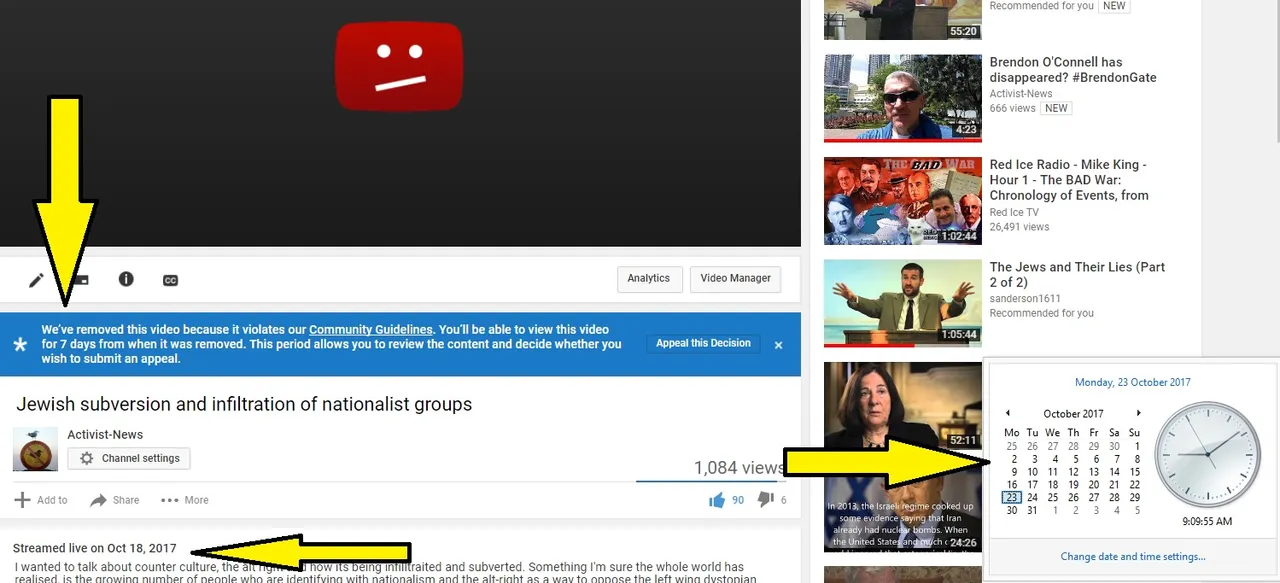The image size is (1280, 583).
Task: Open the video info and settings icon
Action: point(126,279)
